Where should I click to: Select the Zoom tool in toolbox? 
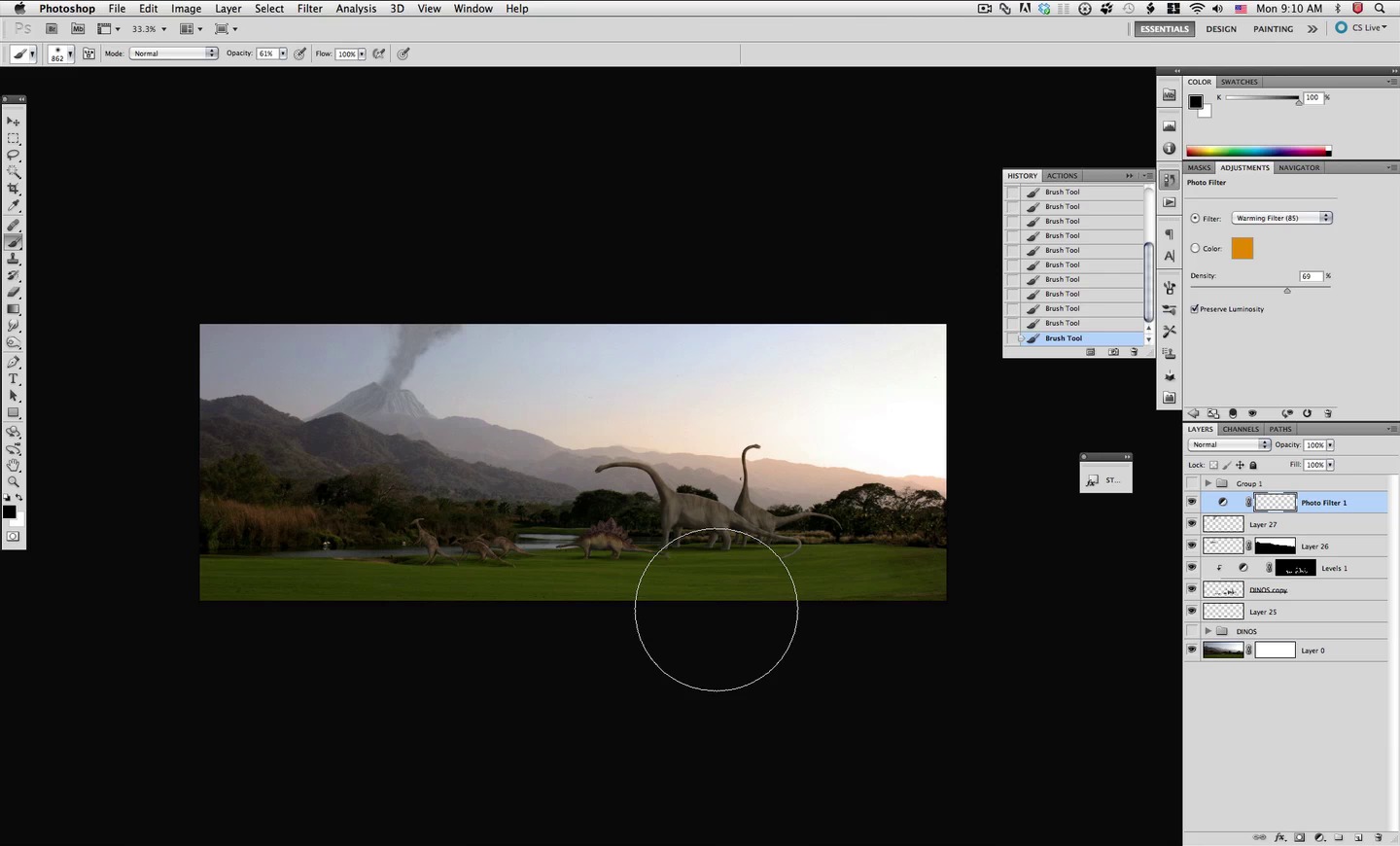tap(14, 481)
